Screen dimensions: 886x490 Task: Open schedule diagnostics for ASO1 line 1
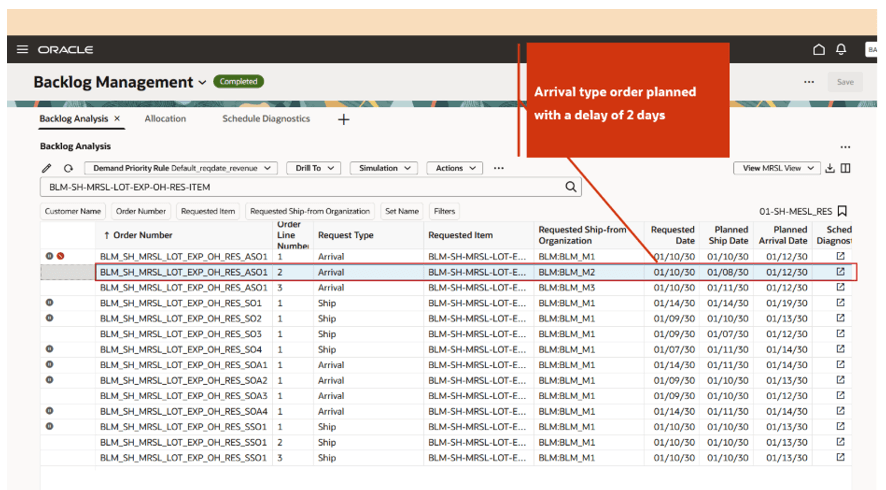pyautogui.click(x=841, y=256)
